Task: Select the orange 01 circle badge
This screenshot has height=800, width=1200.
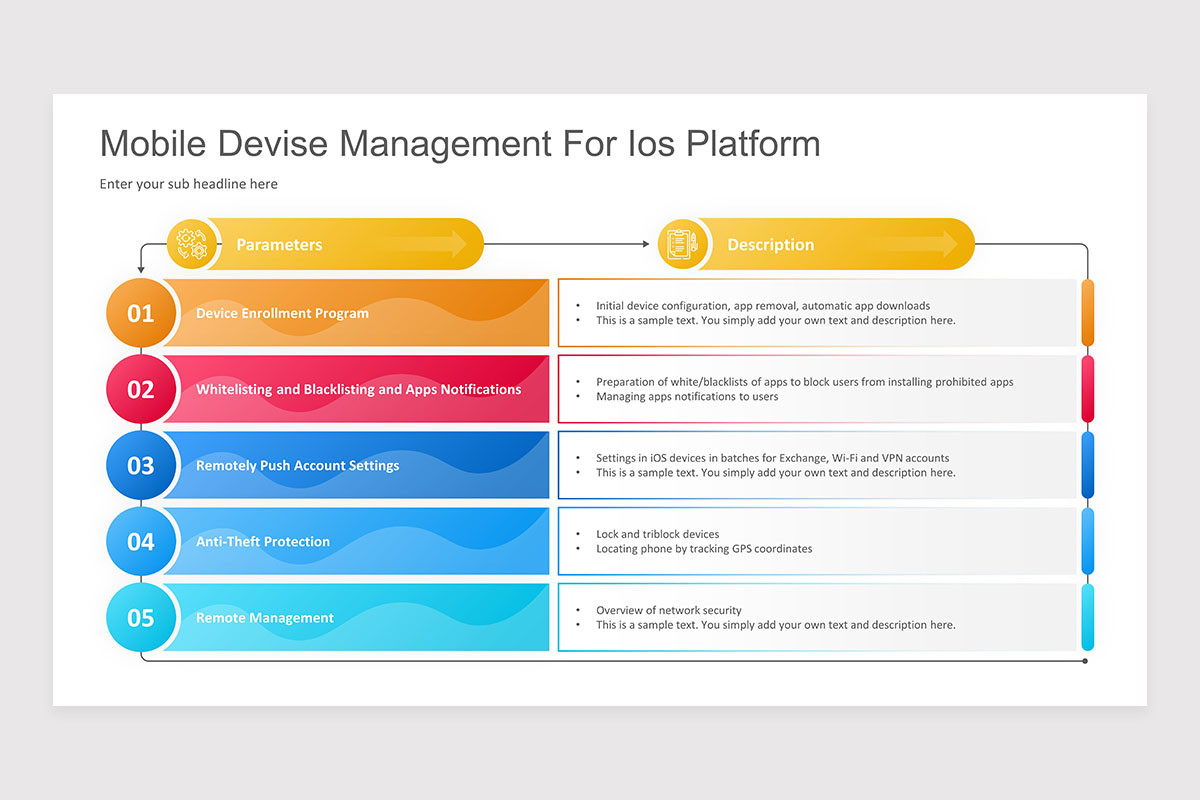Action: [x=141, y=313]
